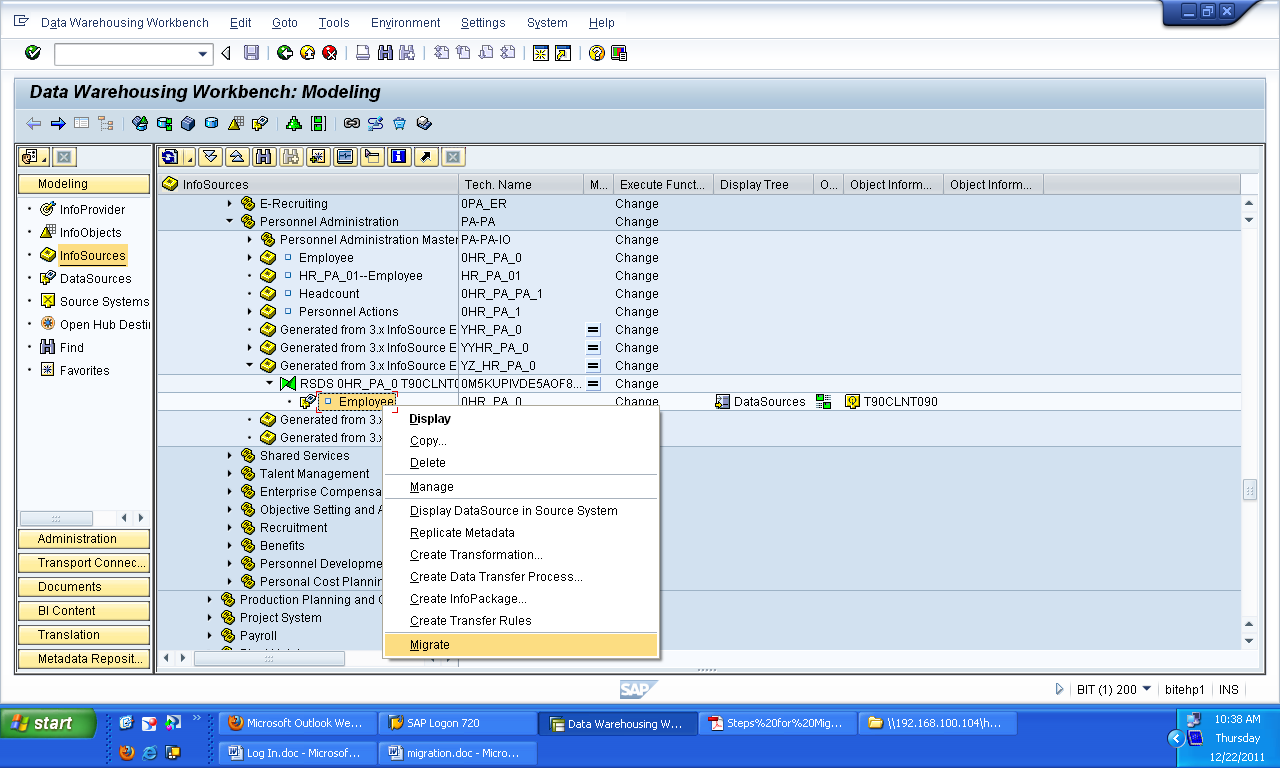Click the Find binoculars icon in standard toolbar

point(385,53)
